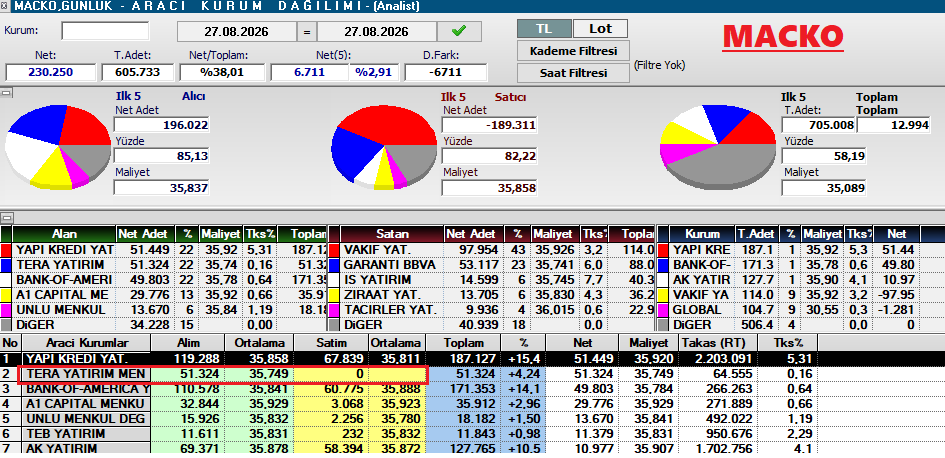
Task: Click Satim value 67.839
Action: [x=331, y=358]
